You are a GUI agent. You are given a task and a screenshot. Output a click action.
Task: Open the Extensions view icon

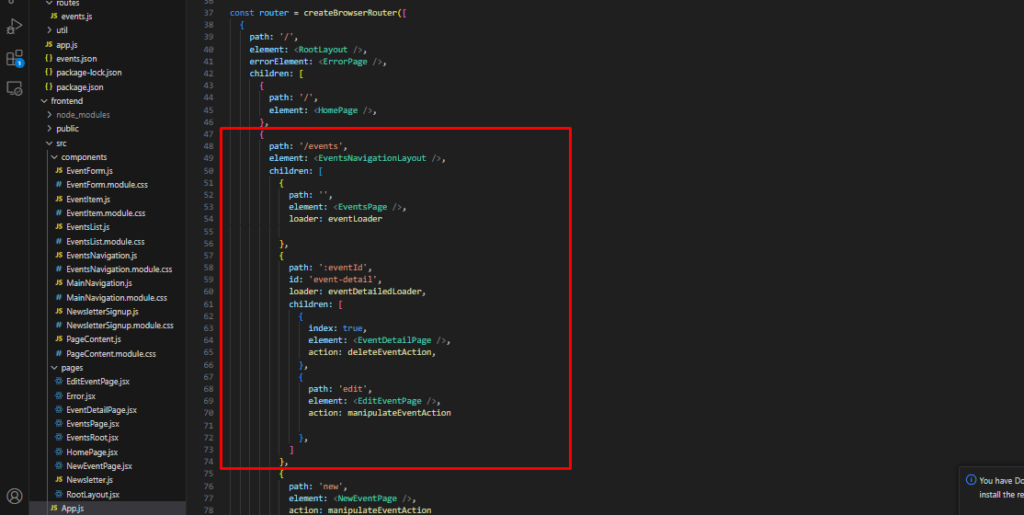(x=14, y=57)
